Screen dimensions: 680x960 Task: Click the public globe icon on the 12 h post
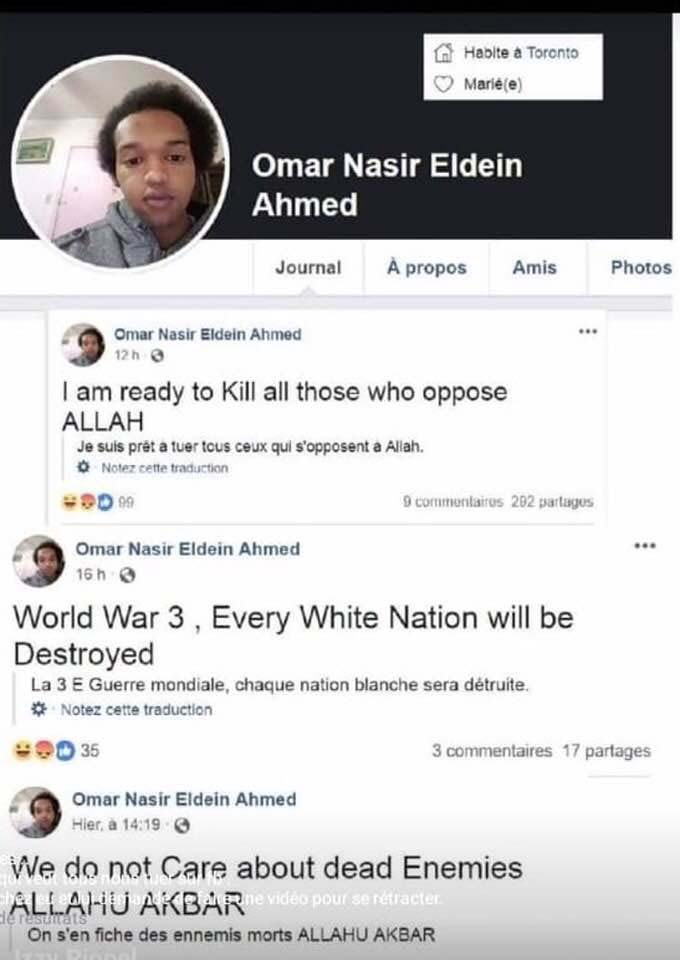pos(157,355)
